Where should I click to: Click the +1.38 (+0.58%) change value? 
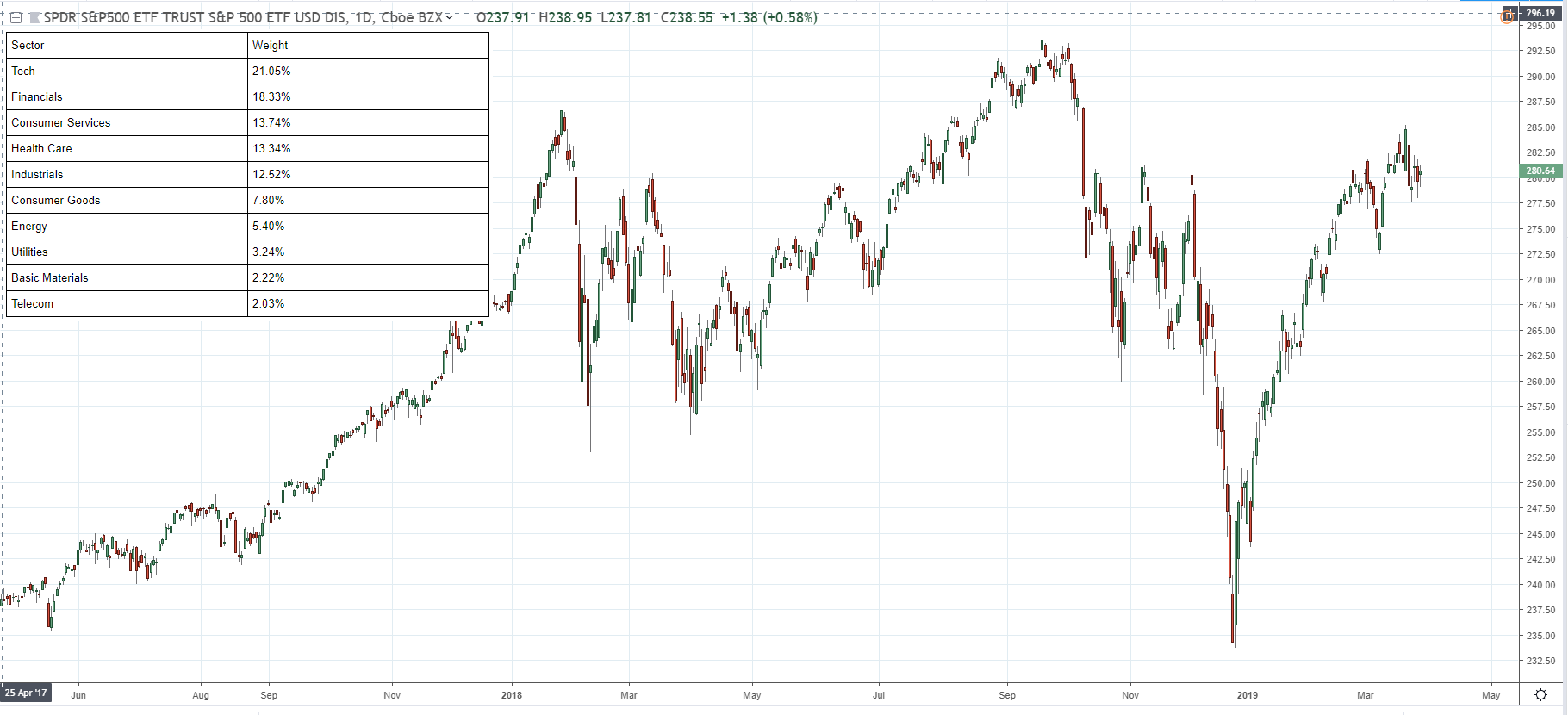point(769,17)
